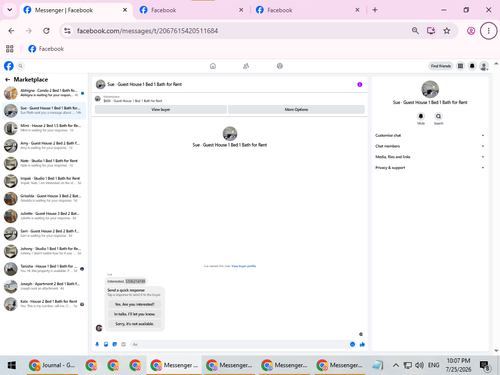Image resolution: width=500 pixels, height=375 pixels.
Task: Open the Groups icon in the top navigation
Action: 280,66
